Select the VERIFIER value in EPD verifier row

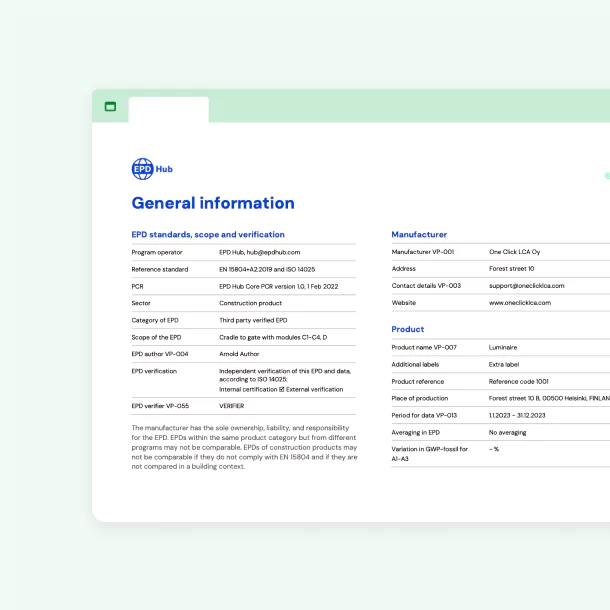click(231, 406)
